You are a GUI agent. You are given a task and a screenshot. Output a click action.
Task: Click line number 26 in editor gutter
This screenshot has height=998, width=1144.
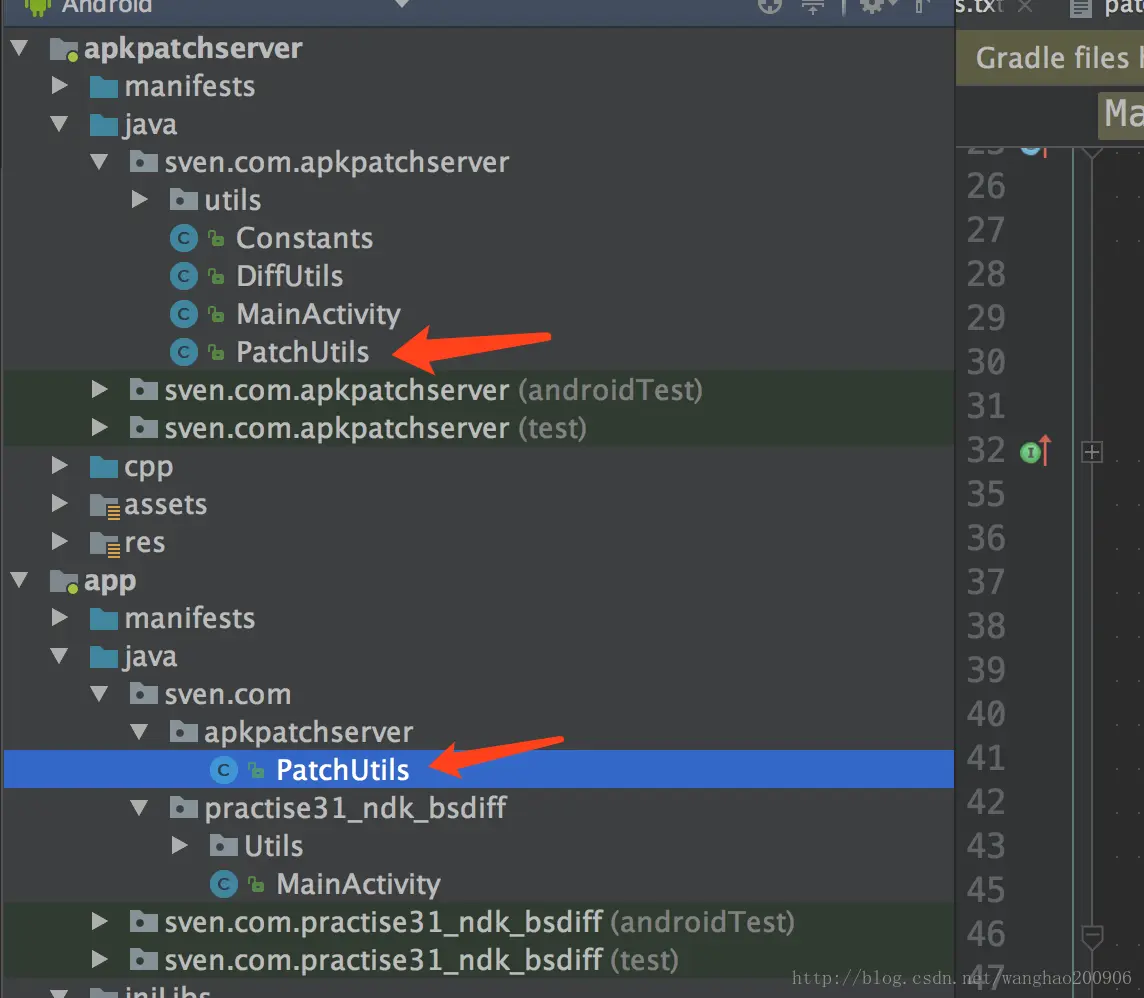pos(986,187)
